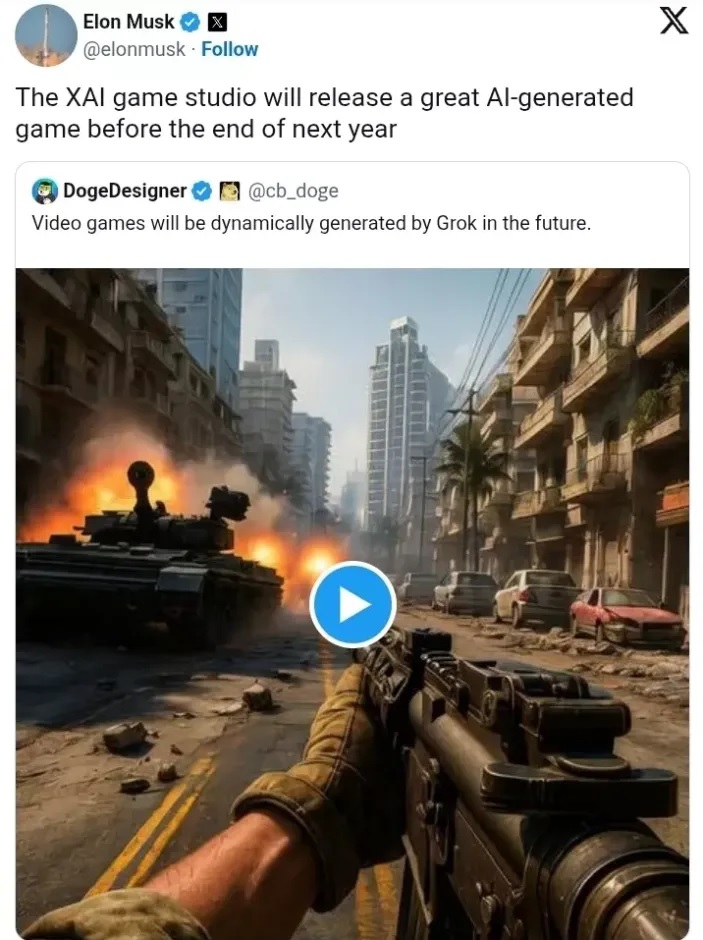Click the red car in the thumbnail

(627, 617)
